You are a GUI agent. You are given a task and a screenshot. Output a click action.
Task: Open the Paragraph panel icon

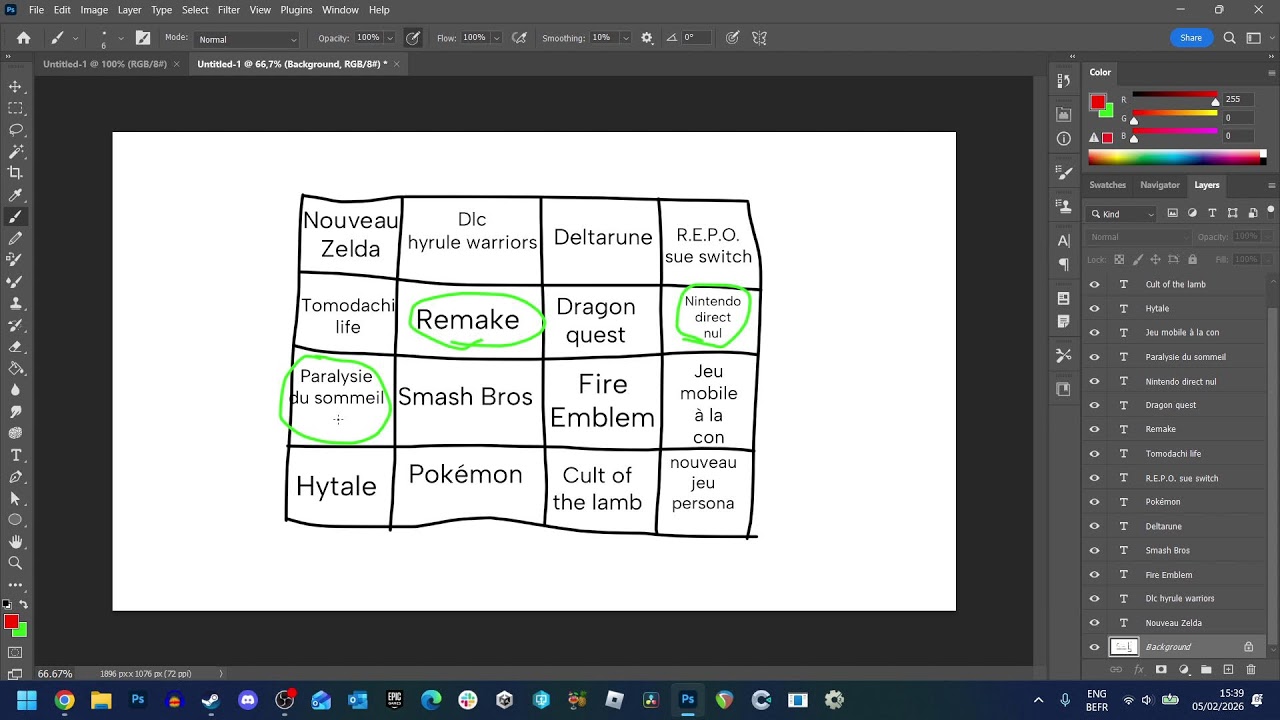click(x=1064, y=264)
